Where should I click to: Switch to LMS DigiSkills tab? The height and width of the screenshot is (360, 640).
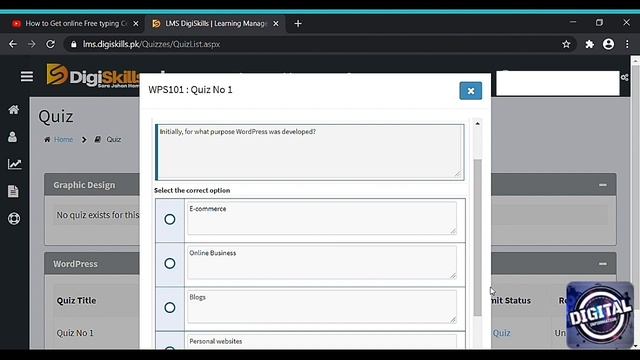pyautogui.click(x=216, y=24)
